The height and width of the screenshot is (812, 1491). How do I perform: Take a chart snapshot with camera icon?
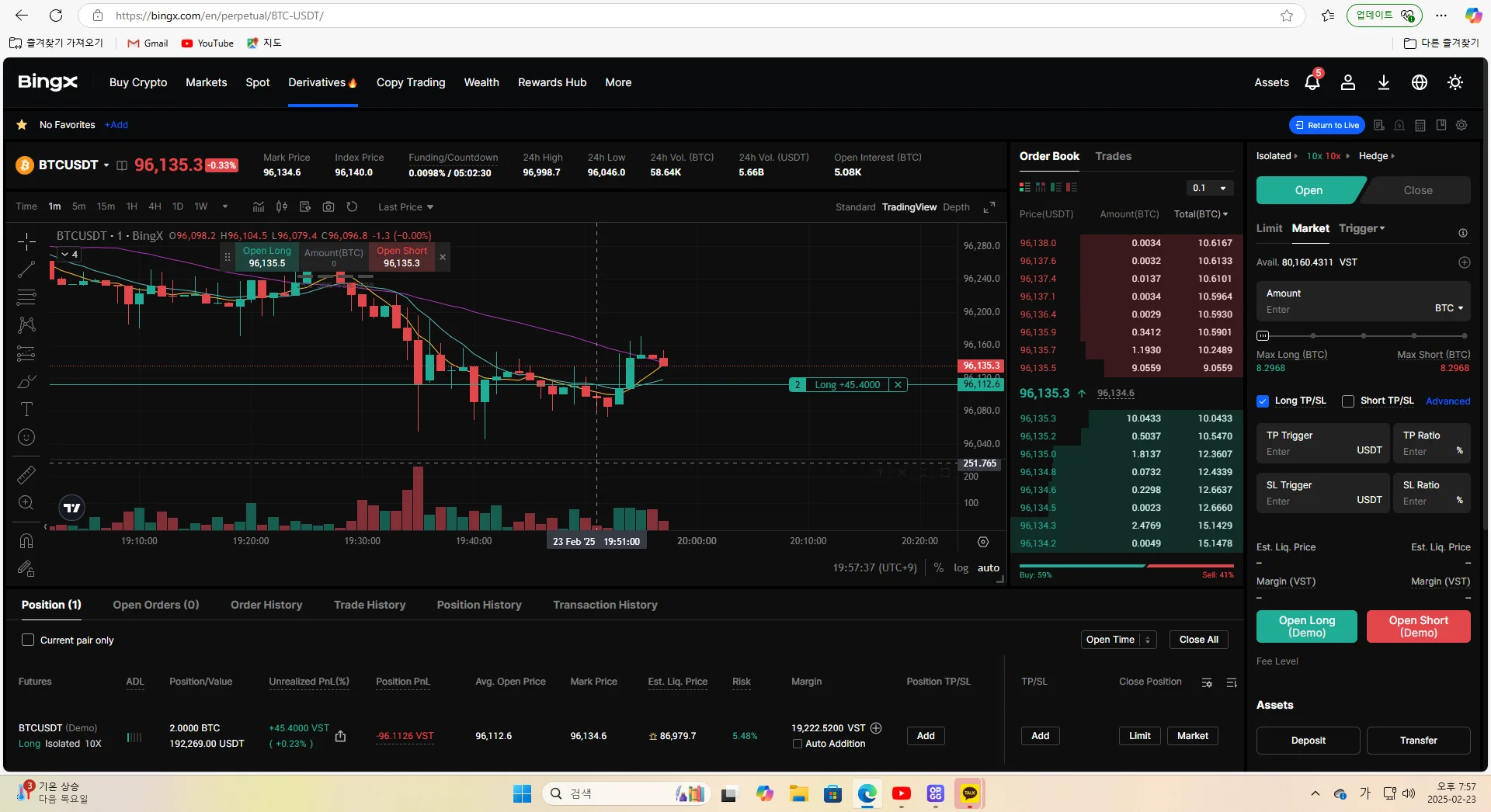[x=328, y=206]
